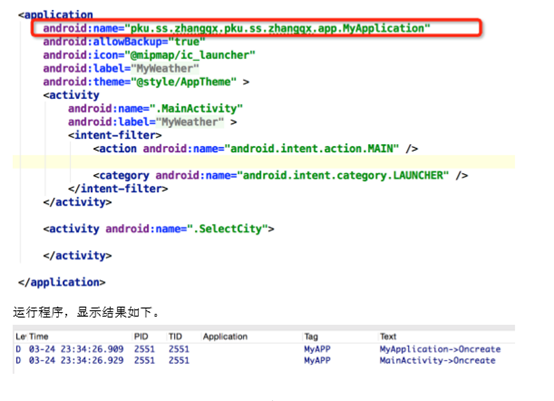Click the android:icon="@mipmap/ic_launcher" line
This screenshot has height=401, width=554.
coord(149,55)
